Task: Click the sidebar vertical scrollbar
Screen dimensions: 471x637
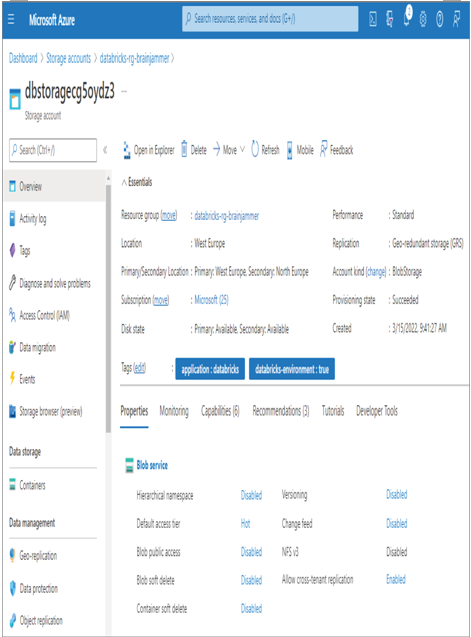Action: (108, 309)
